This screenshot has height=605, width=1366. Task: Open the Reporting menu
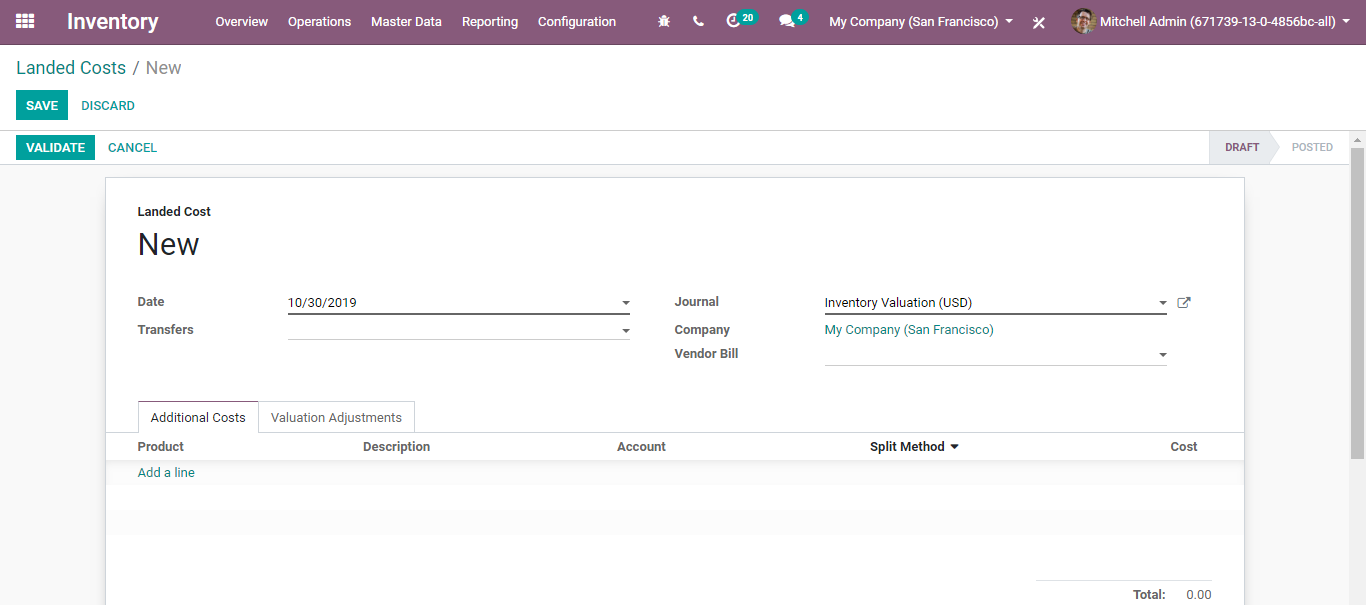click(x=490, y=21)
